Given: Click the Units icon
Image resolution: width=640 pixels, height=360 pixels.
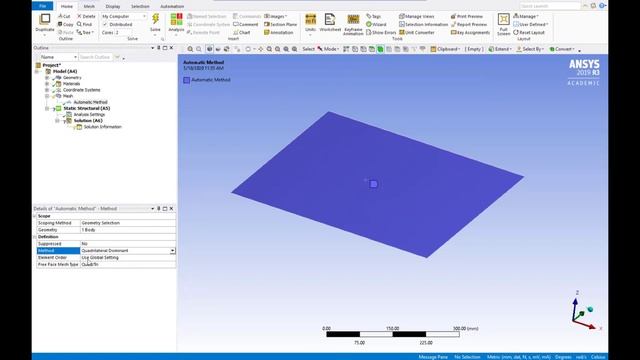Looking at the screenshot, I should (311, 20).
